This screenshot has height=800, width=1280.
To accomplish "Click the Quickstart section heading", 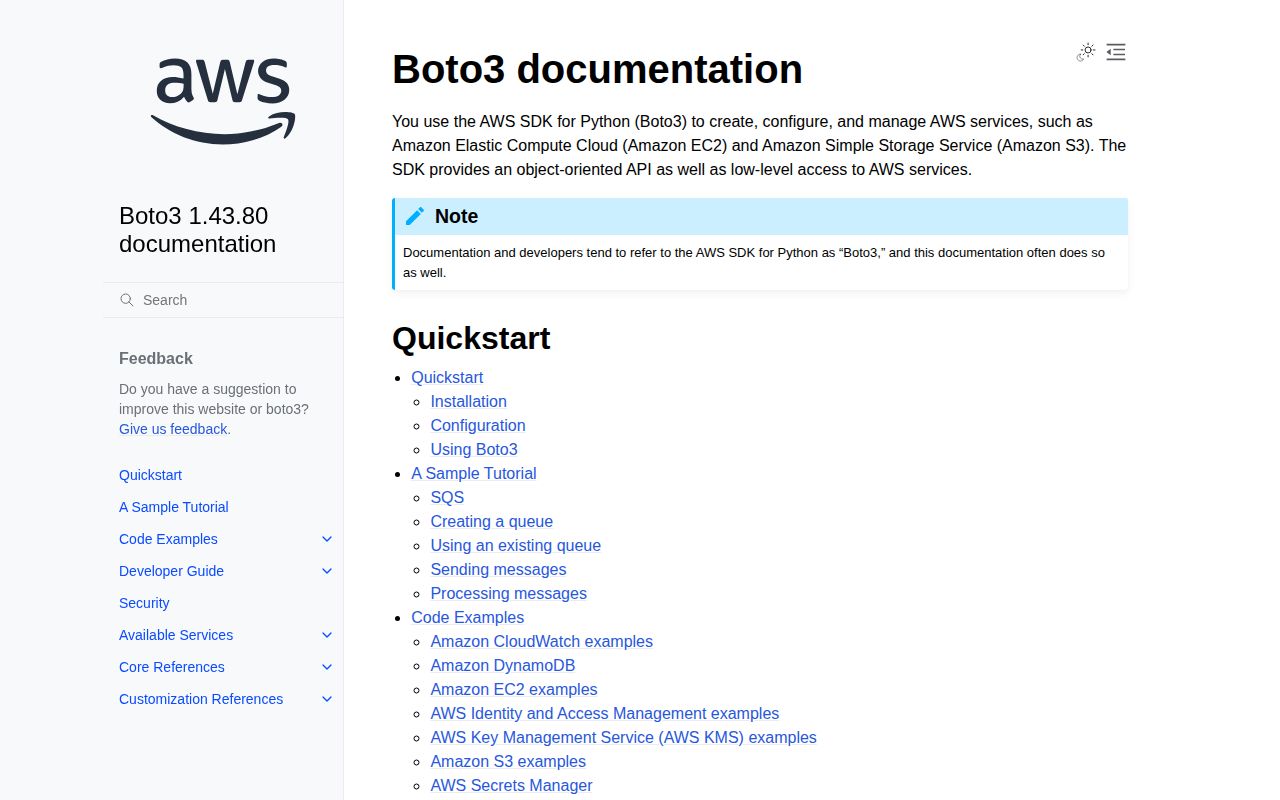I will tap(471, 338).
